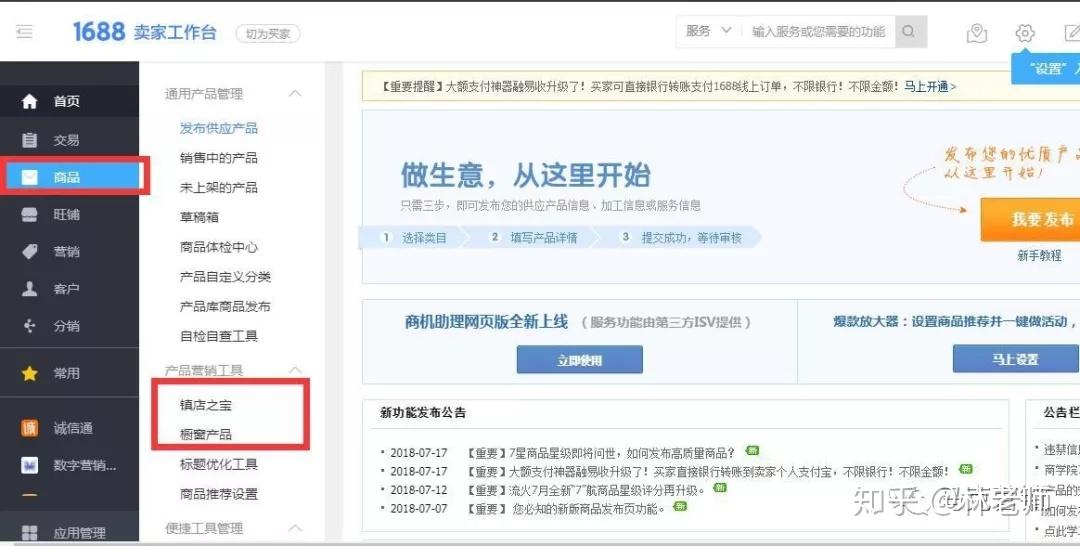Open 商品体检中心 submenu item
The height and width of the screenshot is (546, 1080).
click(x=218, y=246)
